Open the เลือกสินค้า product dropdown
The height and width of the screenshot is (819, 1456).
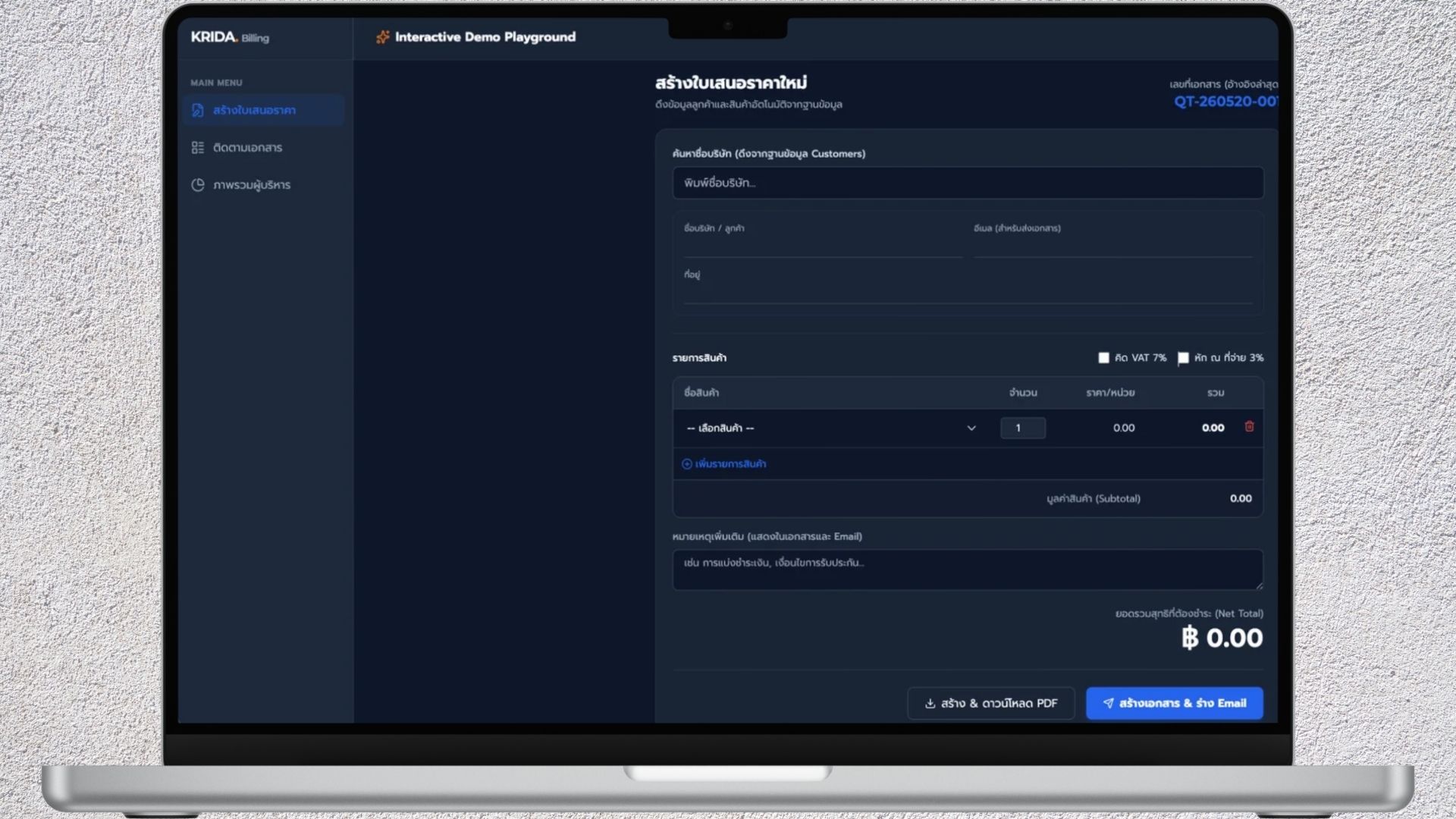pyautogui.click(x=831, y=428)
